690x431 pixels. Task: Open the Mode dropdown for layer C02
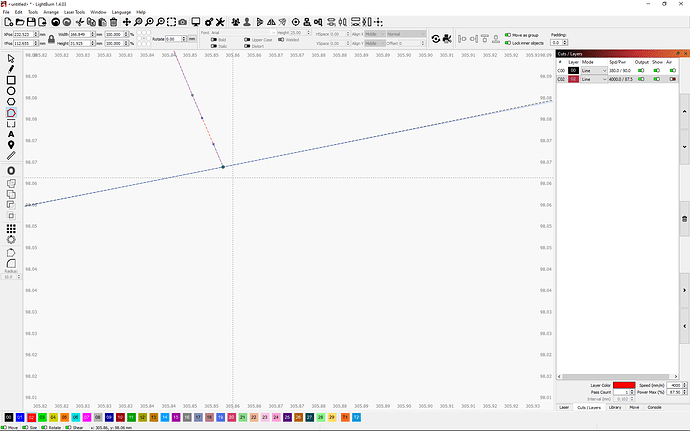coord(594,79)
